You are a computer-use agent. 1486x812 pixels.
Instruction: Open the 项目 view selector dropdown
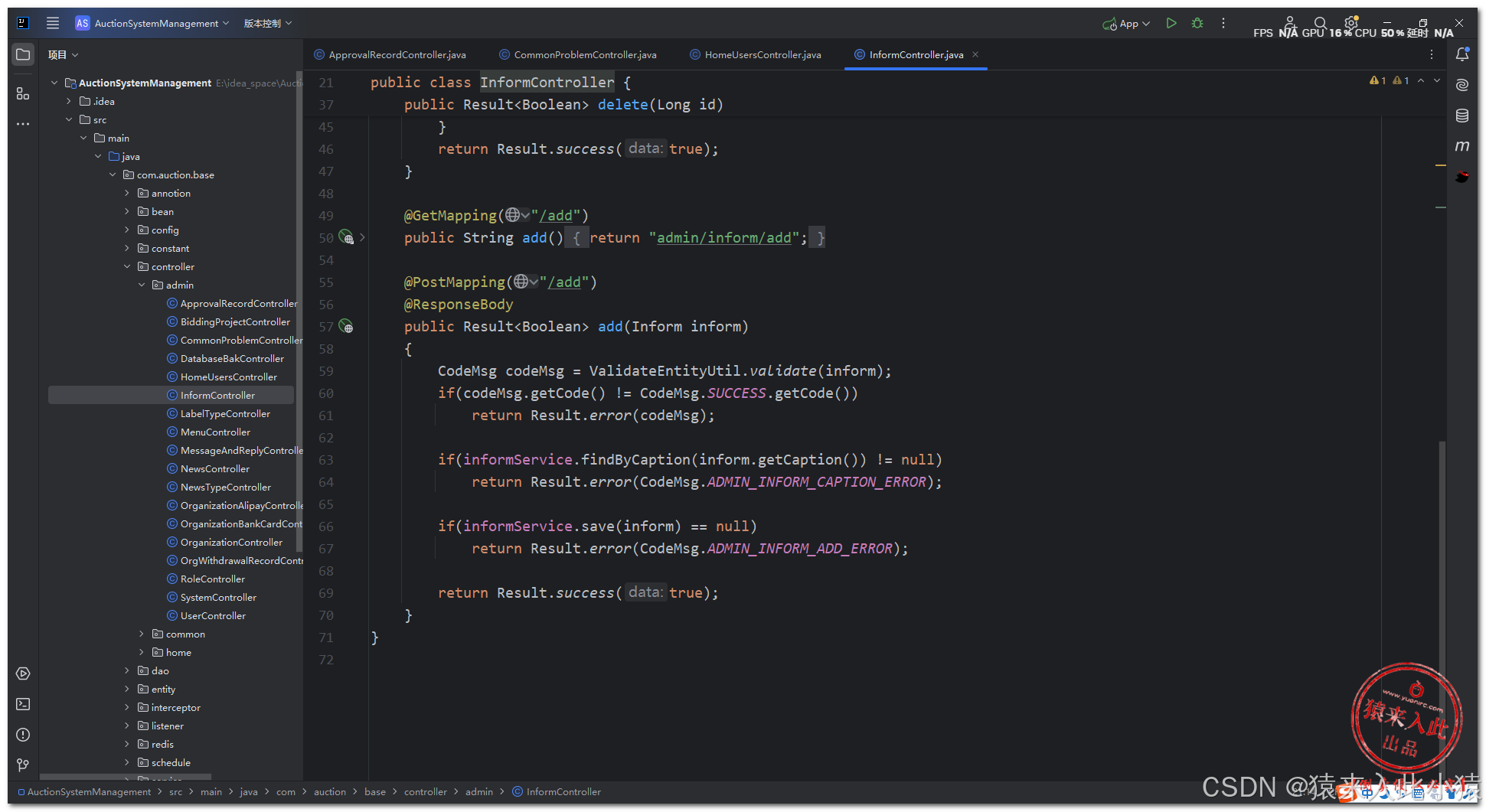(x=63, y=54)
